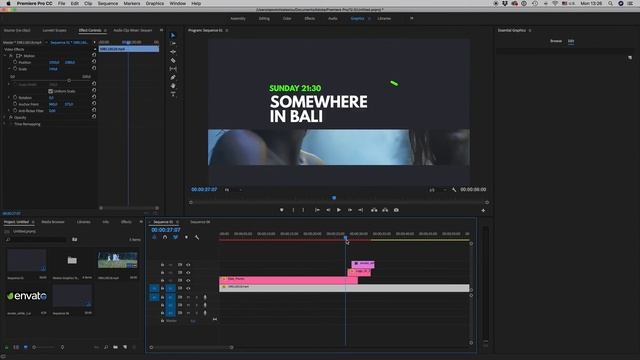The width and height of the screenshot is (640, 360).
Task: Select the Hand tool
Action: point(173,86)
